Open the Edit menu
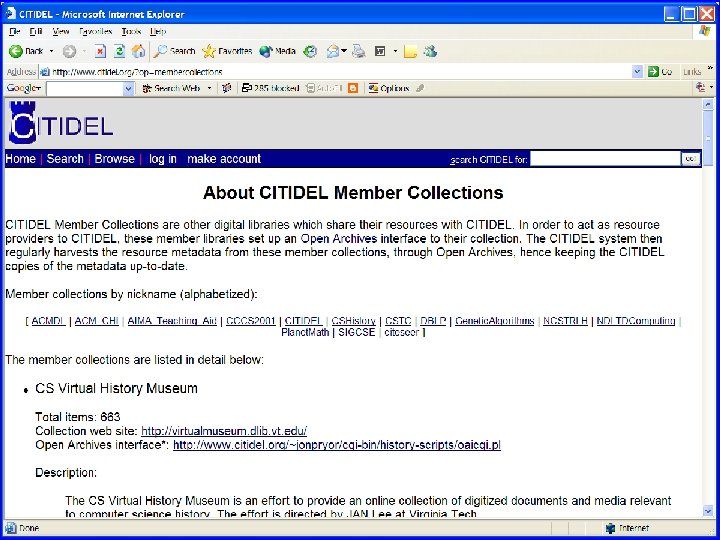720x540 pixels. click(36, 32)
